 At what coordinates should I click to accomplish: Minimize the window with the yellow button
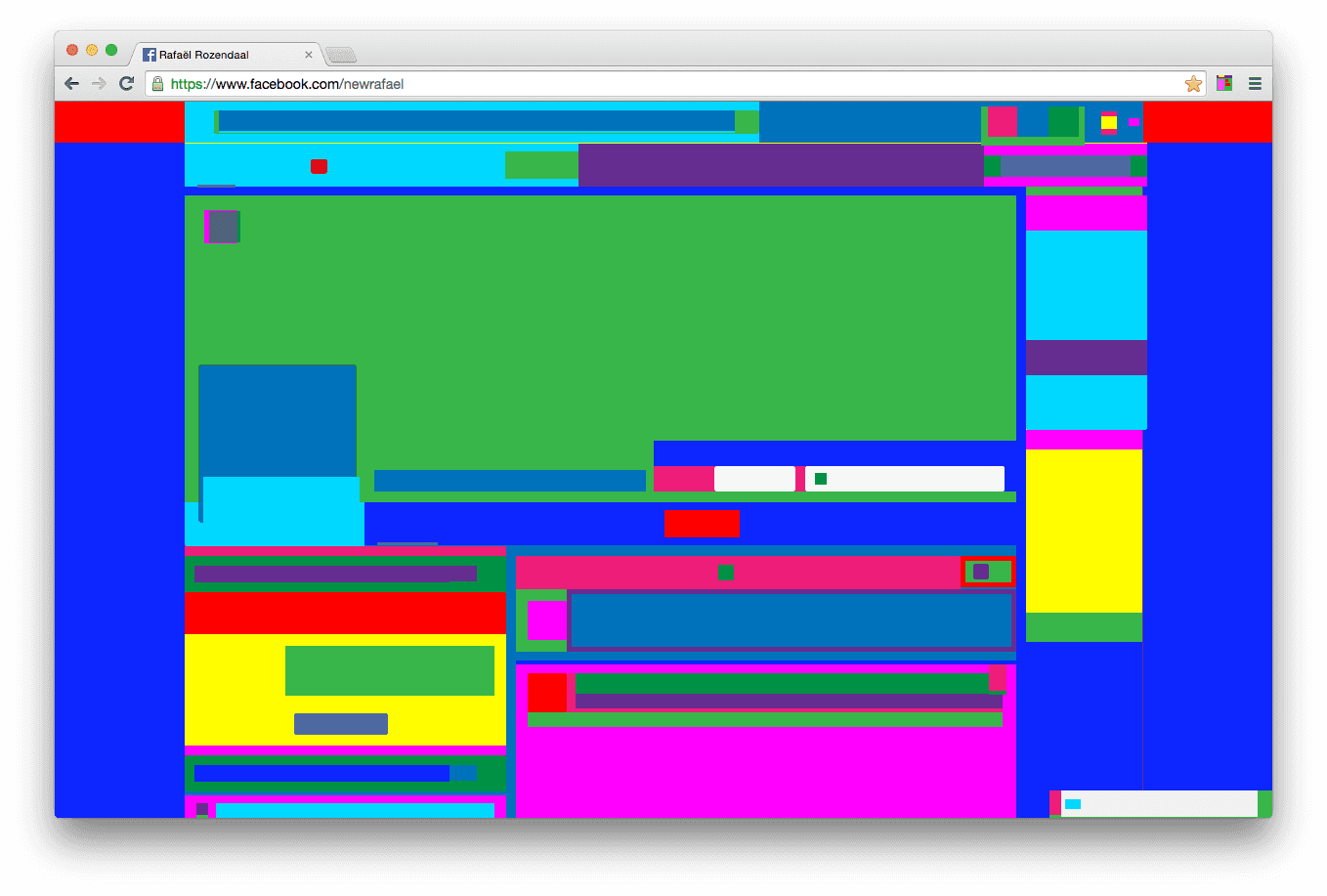(x=92, y=50)
